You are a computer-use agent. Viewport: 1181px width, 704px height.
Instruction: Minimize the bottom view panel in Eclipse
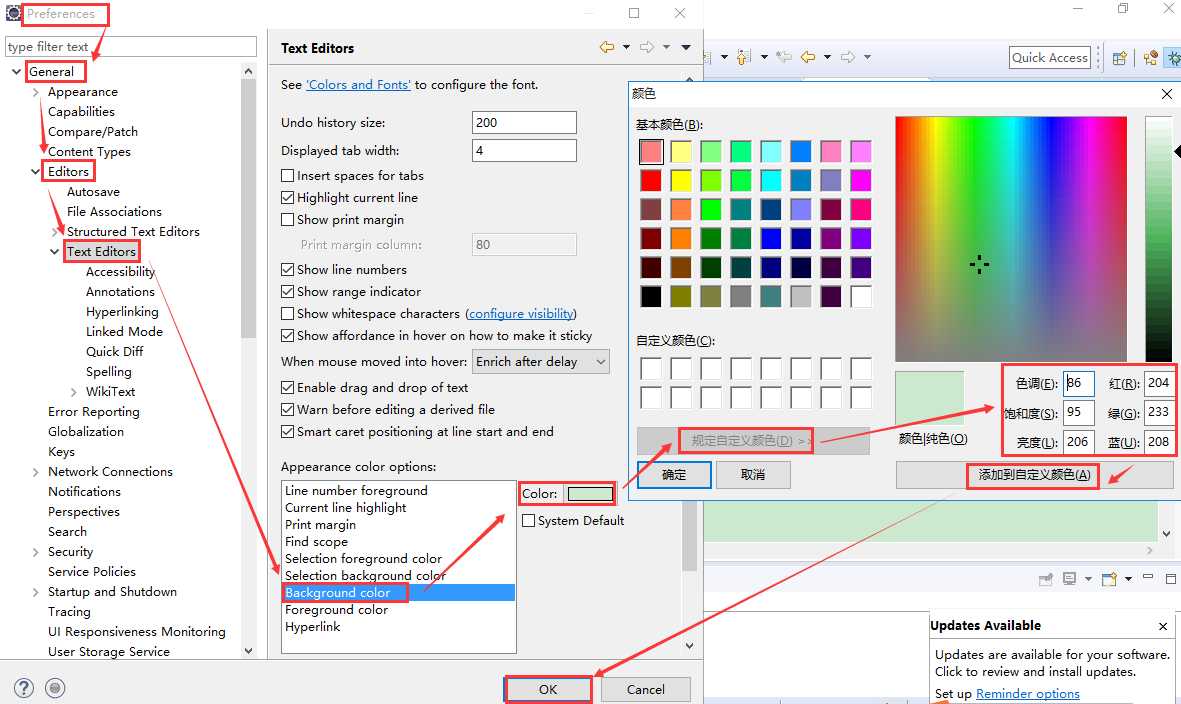[x=1148, y=577]
